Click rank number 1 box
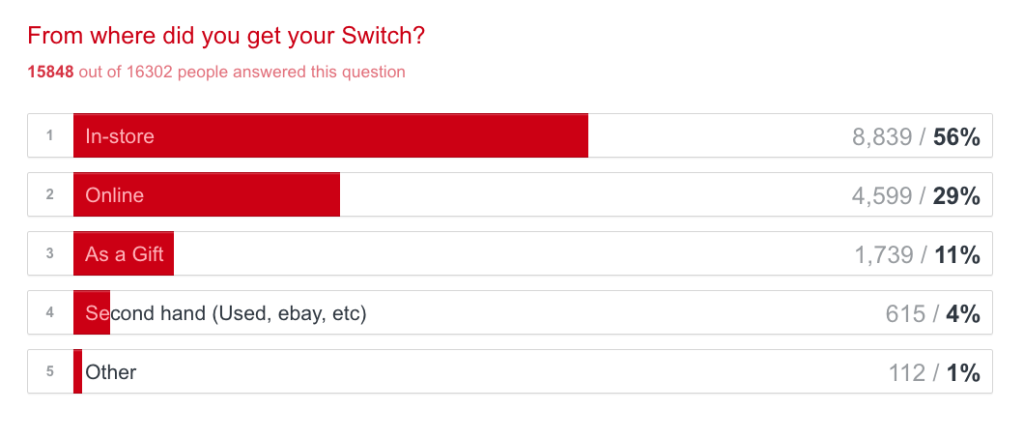This screenshot has height=440, width=1024. [50, 136]
